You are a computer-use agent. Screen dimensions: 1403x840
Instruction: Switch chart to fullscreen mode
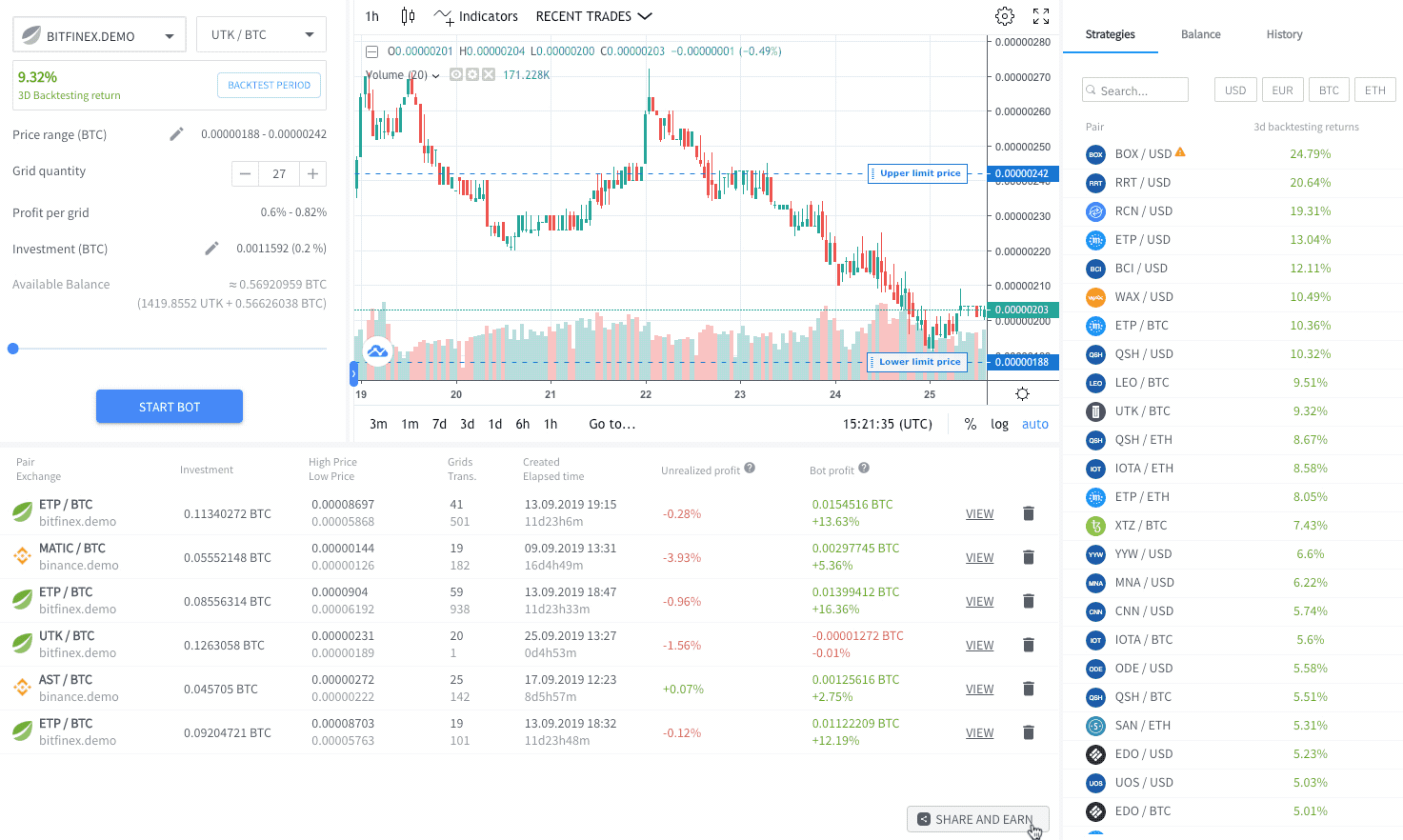1041,16
